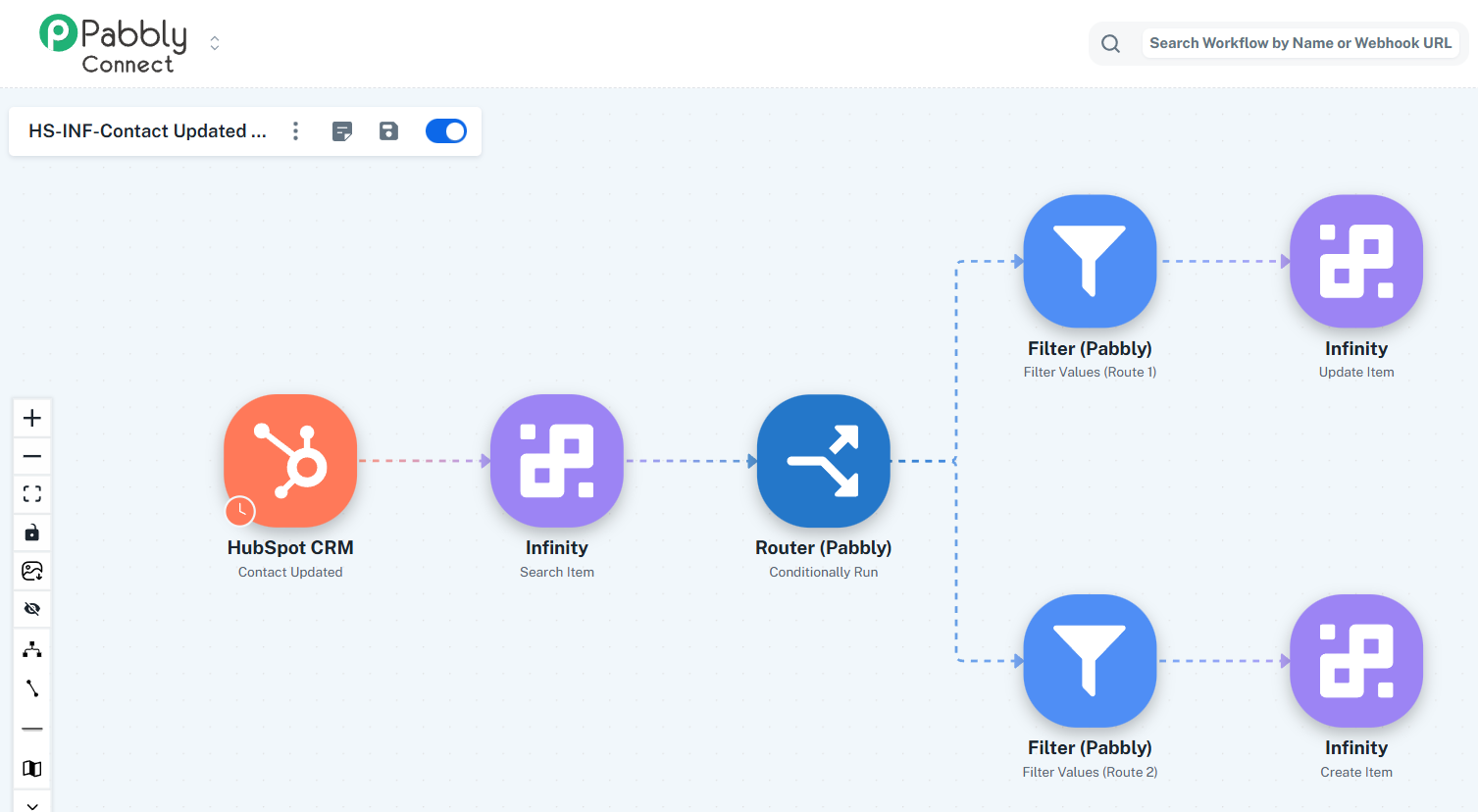Click the workflow notes icon
Image resolution: width=1478 pixels, height=812 pixels.
pyautogui.click(x=342, y=131)
